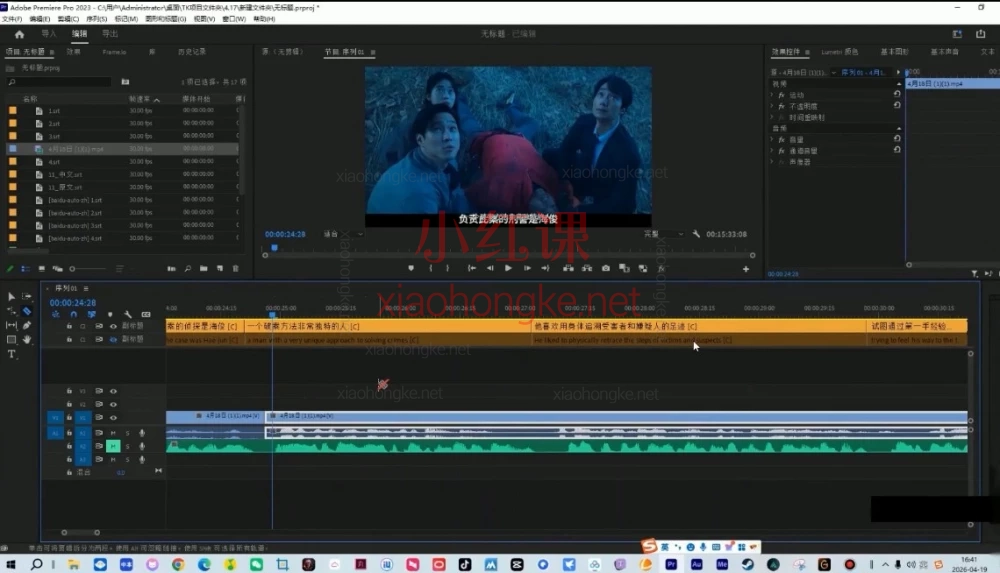The width and height of the screenshot is (1000, 573).
Task: Collapse the 视频 section in Effect Controls
Action: 899,84
